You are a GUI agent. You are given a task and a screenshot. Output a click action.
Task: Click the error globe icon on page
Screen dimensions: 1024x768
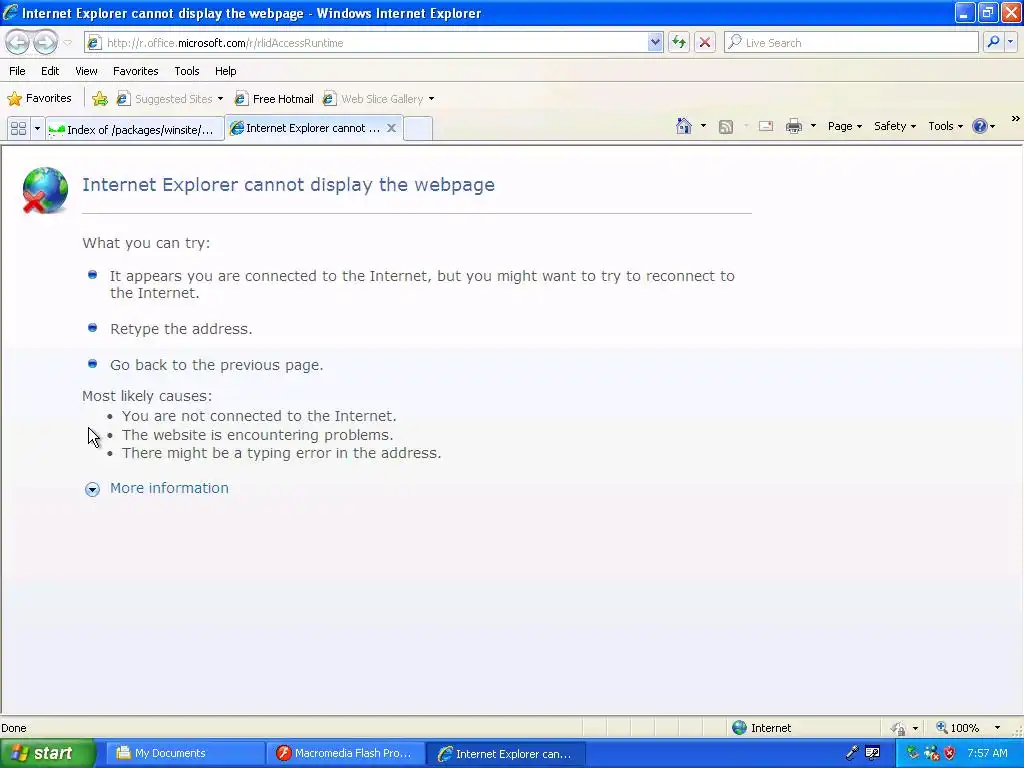coord(44,190)
